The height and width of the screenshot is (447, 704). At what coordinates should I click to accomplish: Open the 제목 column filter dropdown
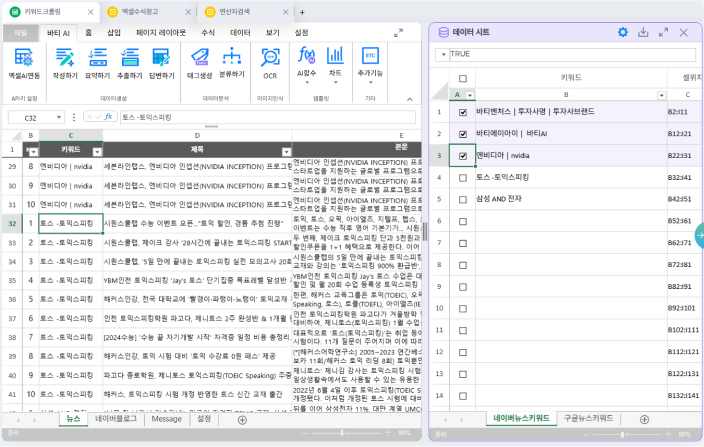tap(286, 152)
